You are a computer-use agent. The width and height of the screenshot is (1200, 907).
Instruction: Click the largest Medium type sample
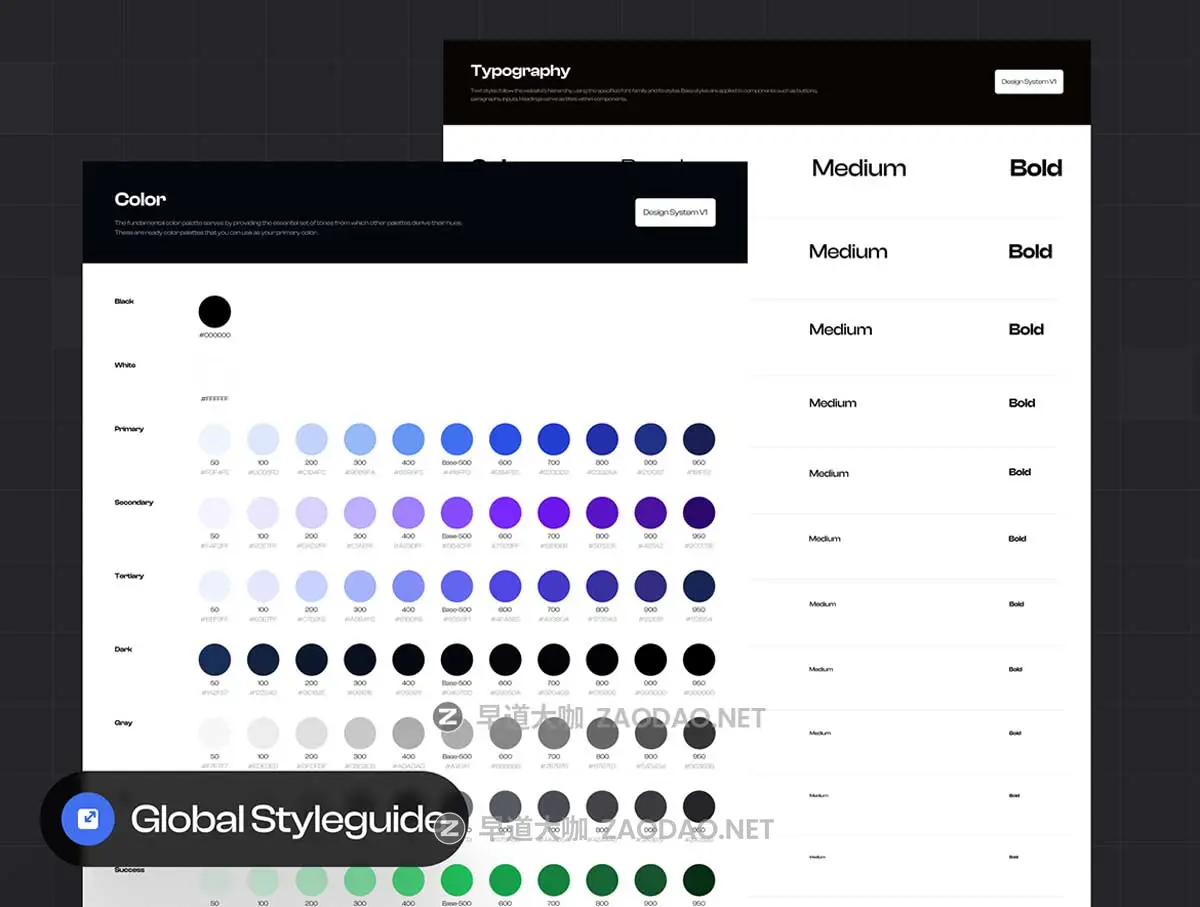point(859,167)
